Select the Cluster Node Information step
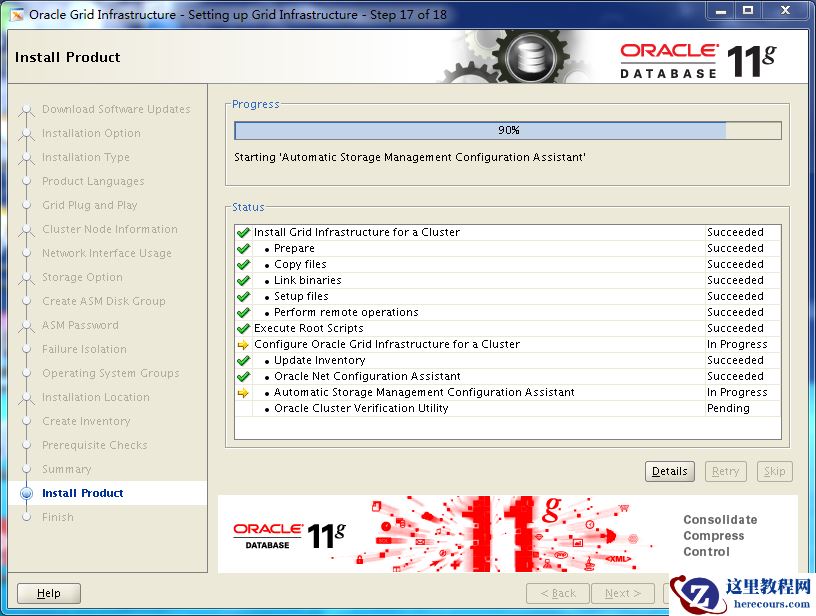Image resolution: width=816 pixels, height=616 pixels. pos(110,229)
